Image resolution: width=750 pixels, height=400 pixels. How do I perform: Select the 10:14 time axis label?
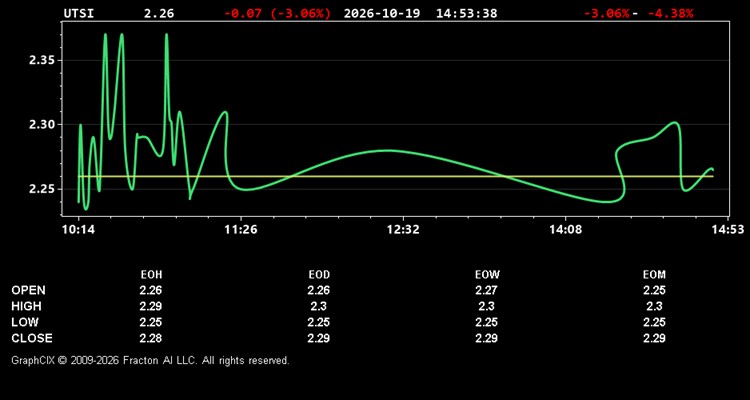79,230
